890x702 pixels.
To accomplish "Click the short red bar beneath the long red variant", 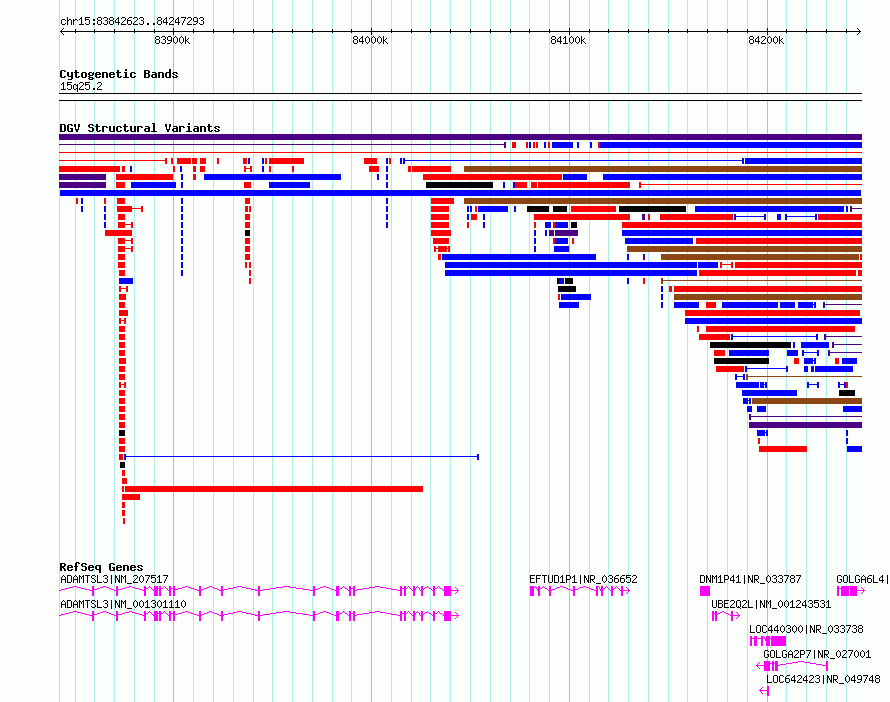I will point(131,497).
